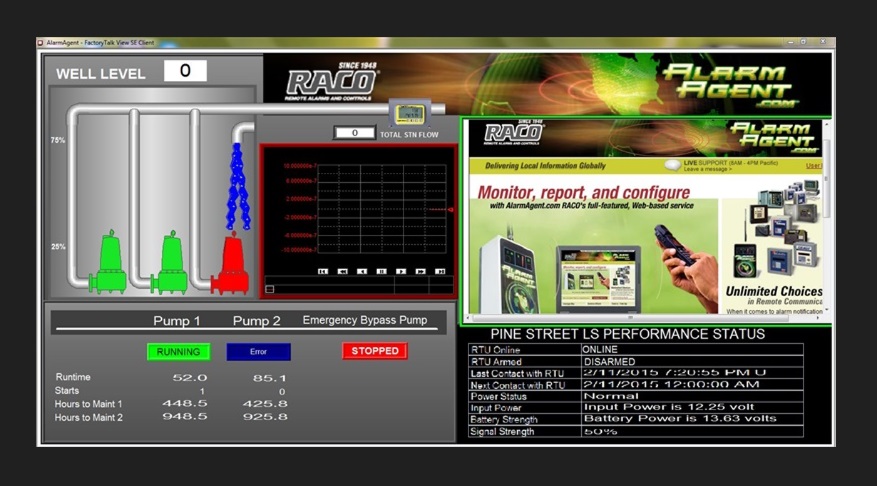Select the second green pump graphic
The image size is (877, 486).
170,262
